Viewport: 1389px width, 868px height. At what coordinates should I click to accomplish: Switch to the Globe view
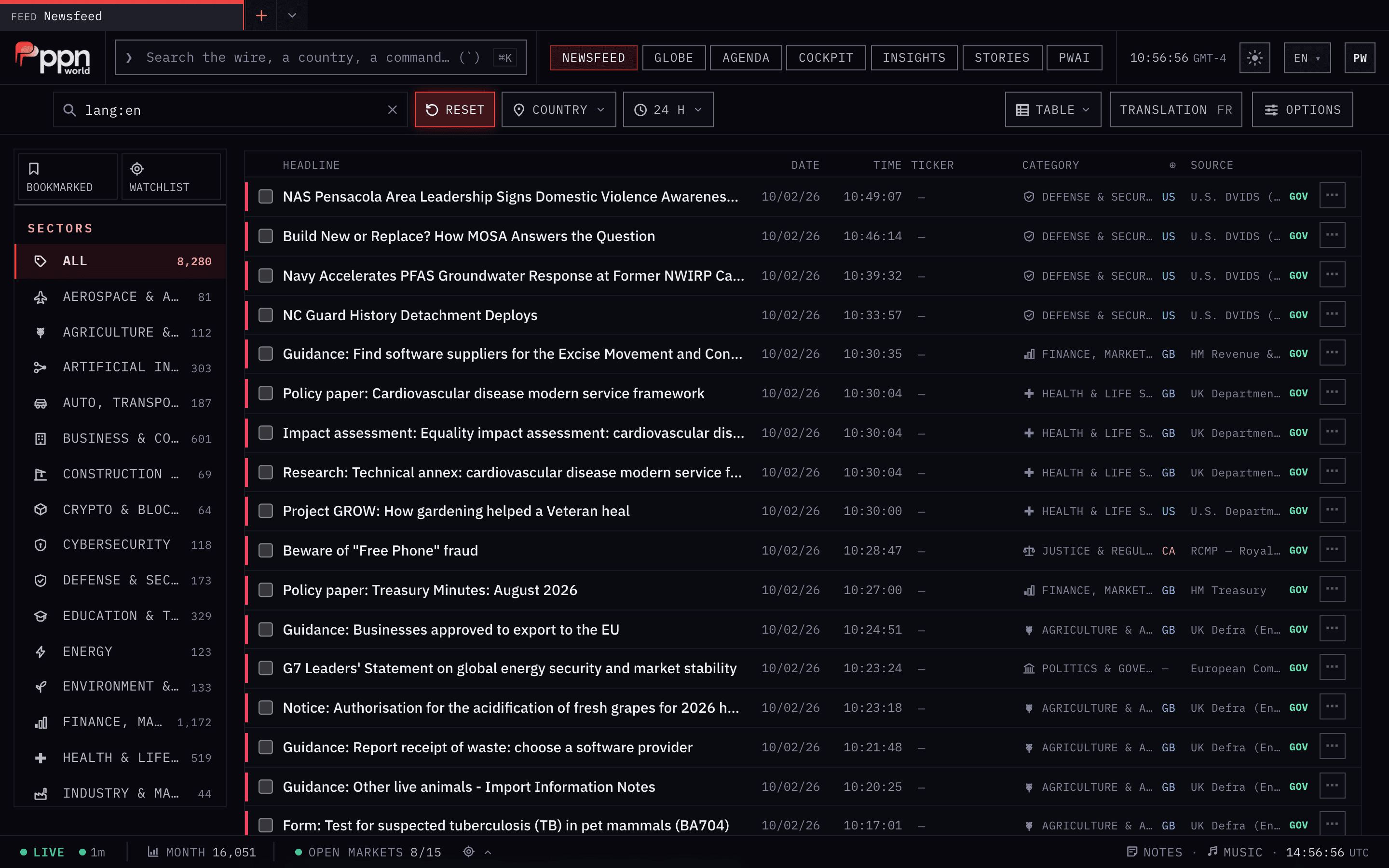674,58
